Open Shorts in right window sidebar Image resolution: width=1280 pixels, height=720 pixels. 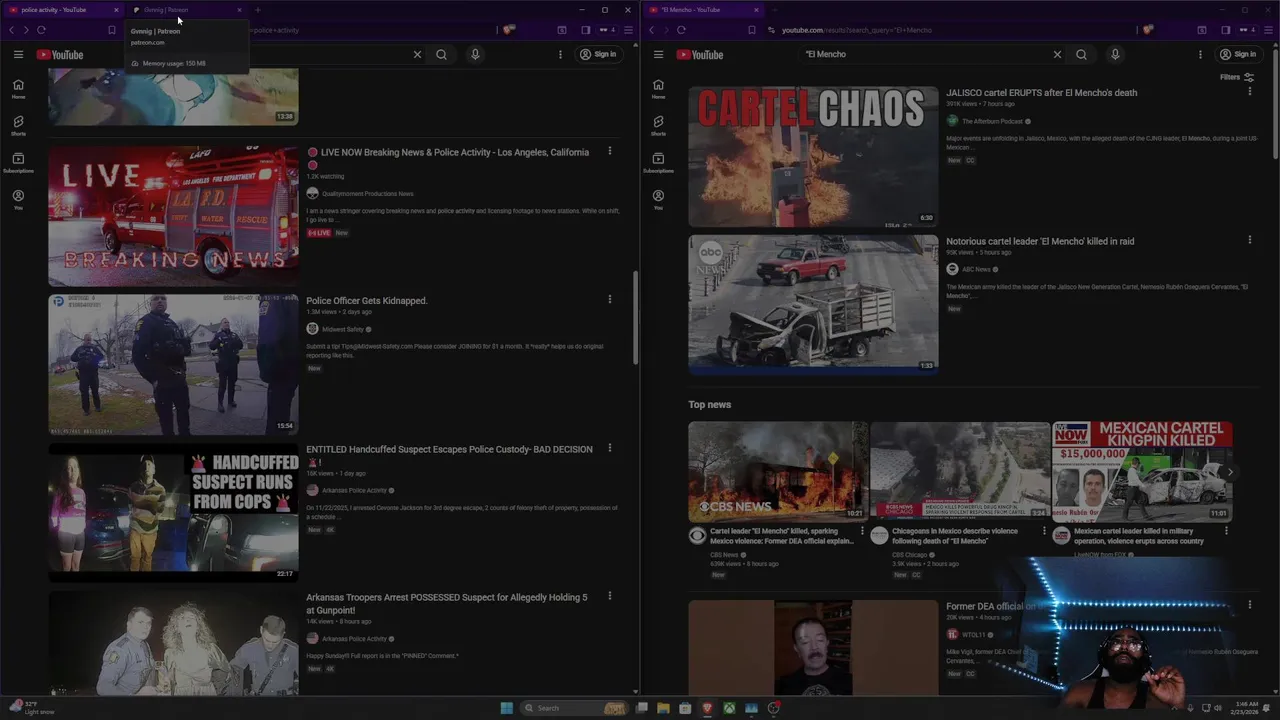[x=658, y=126]
